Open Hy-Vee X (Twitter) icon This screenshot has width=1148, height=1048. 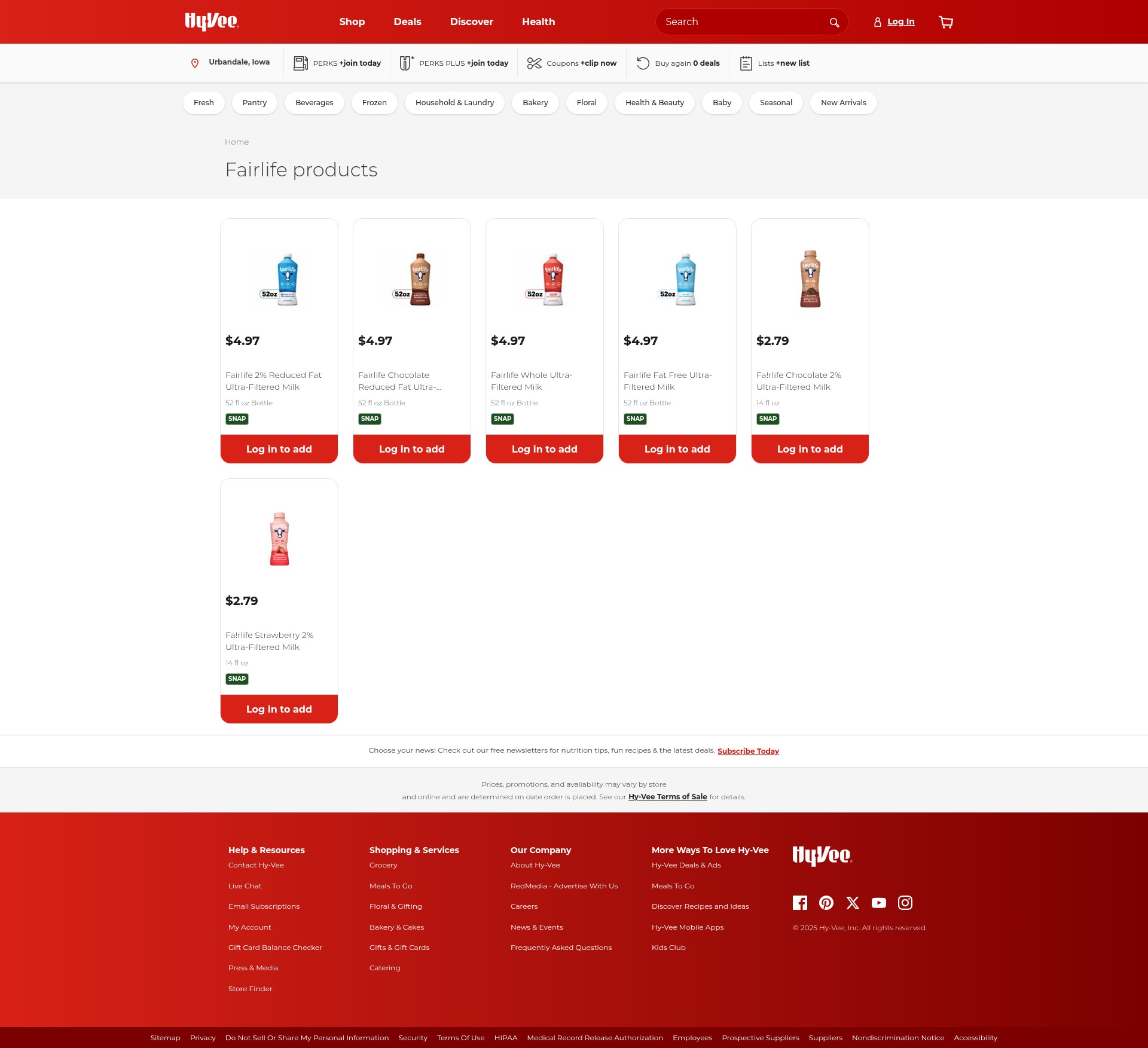tap(853, 903)
